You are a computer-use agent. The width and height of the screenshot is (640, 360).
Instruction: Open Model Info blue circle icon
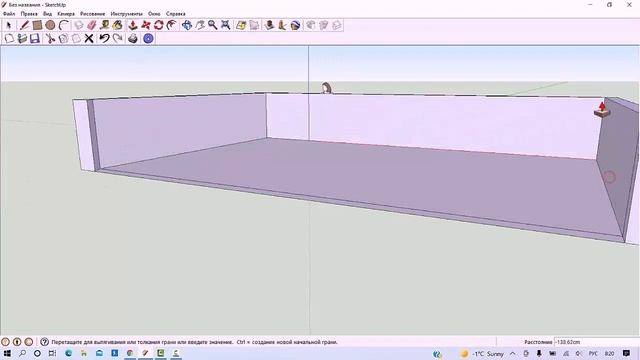tap(149, 38)
